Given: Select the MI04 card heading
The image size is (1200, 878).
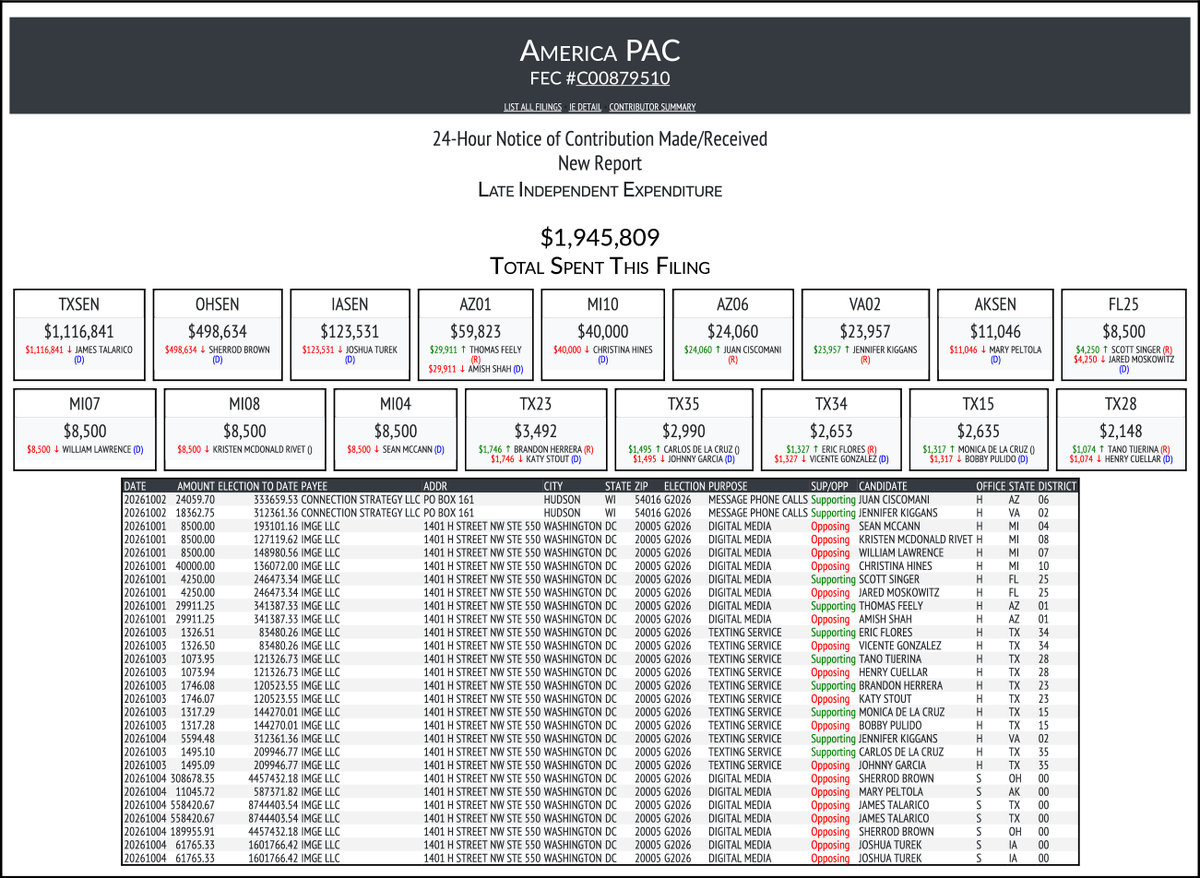Looking at the screenshot, I should [x=395, y=403].
